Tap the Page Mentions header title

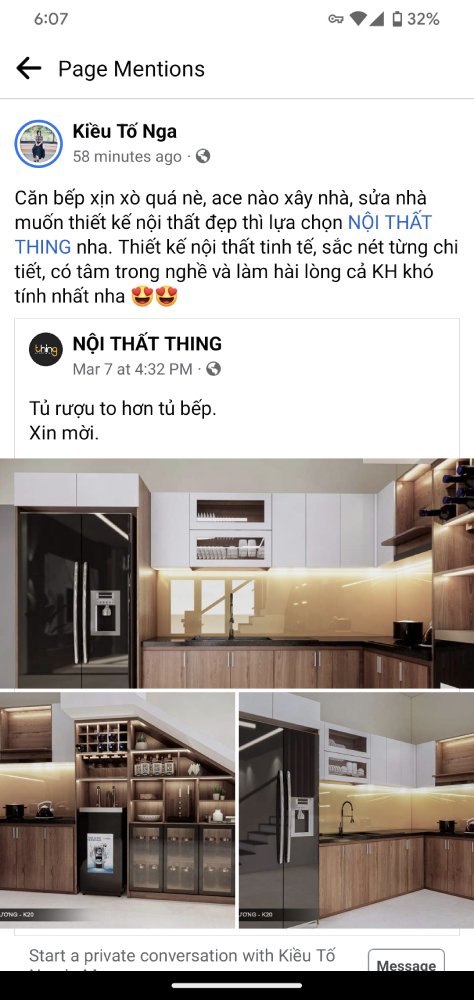(131, 68)
